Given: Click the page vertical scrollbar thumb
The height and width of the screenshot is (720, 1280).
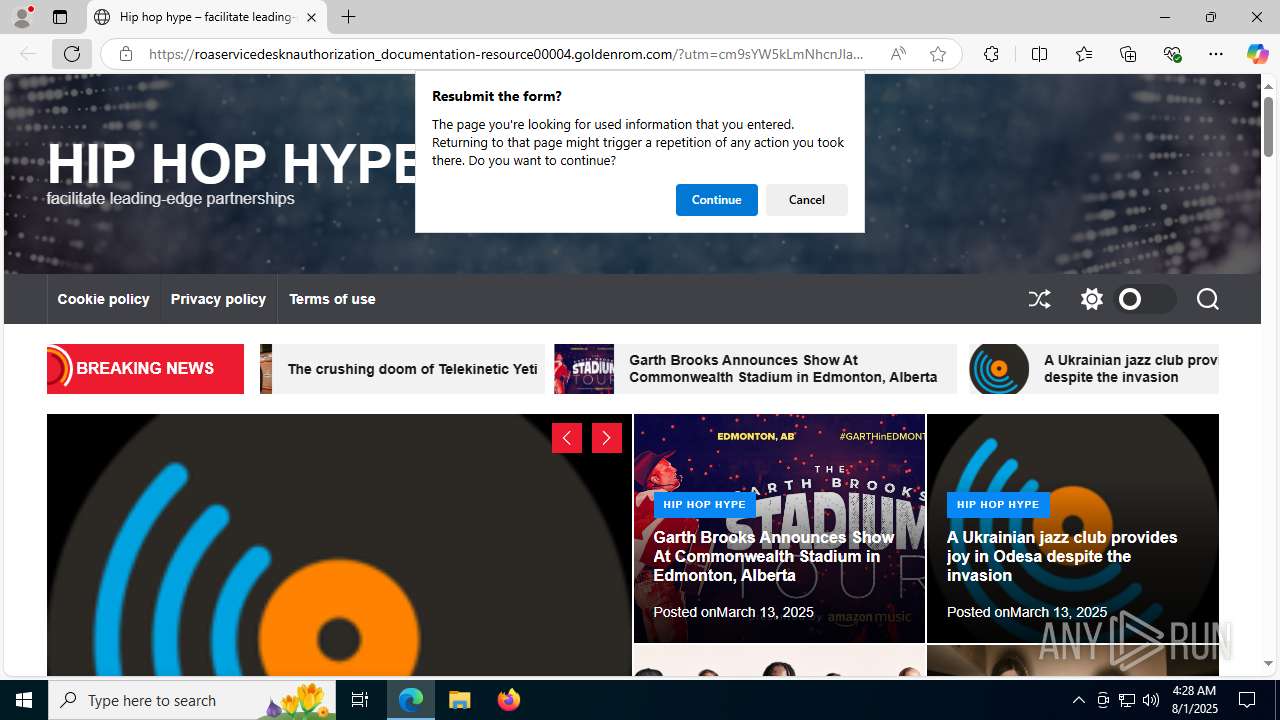Looking at the screenshot, I should tap(1268, 126).
